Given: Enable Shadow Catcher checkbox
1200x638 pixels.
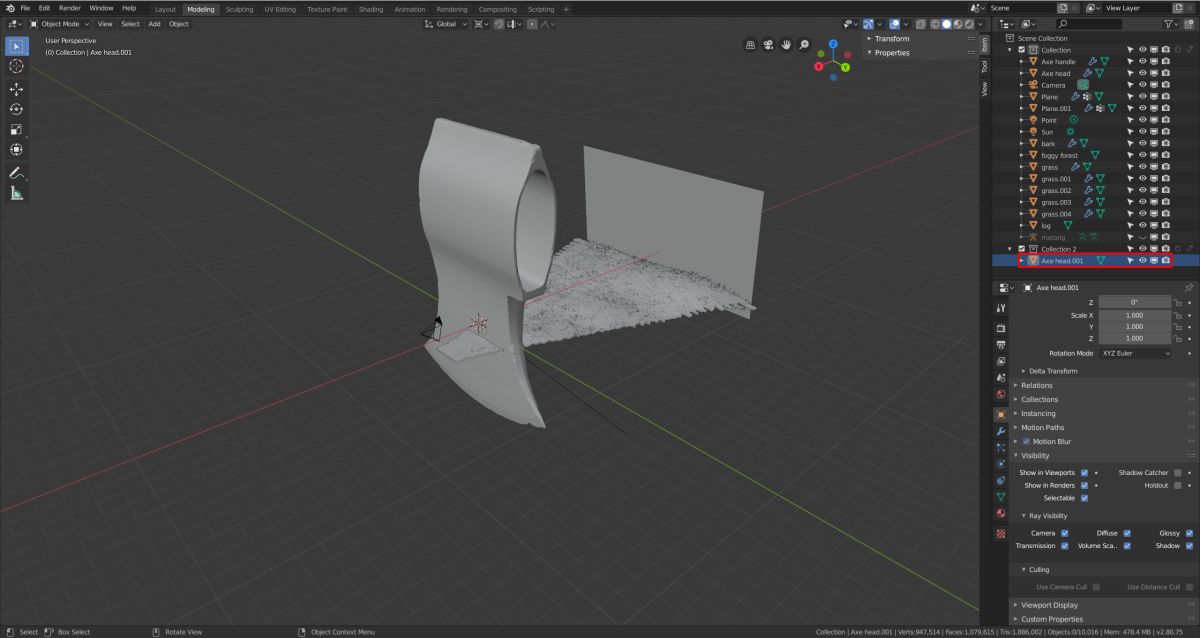Looking at the screenshot, I should click(1178, 472).
